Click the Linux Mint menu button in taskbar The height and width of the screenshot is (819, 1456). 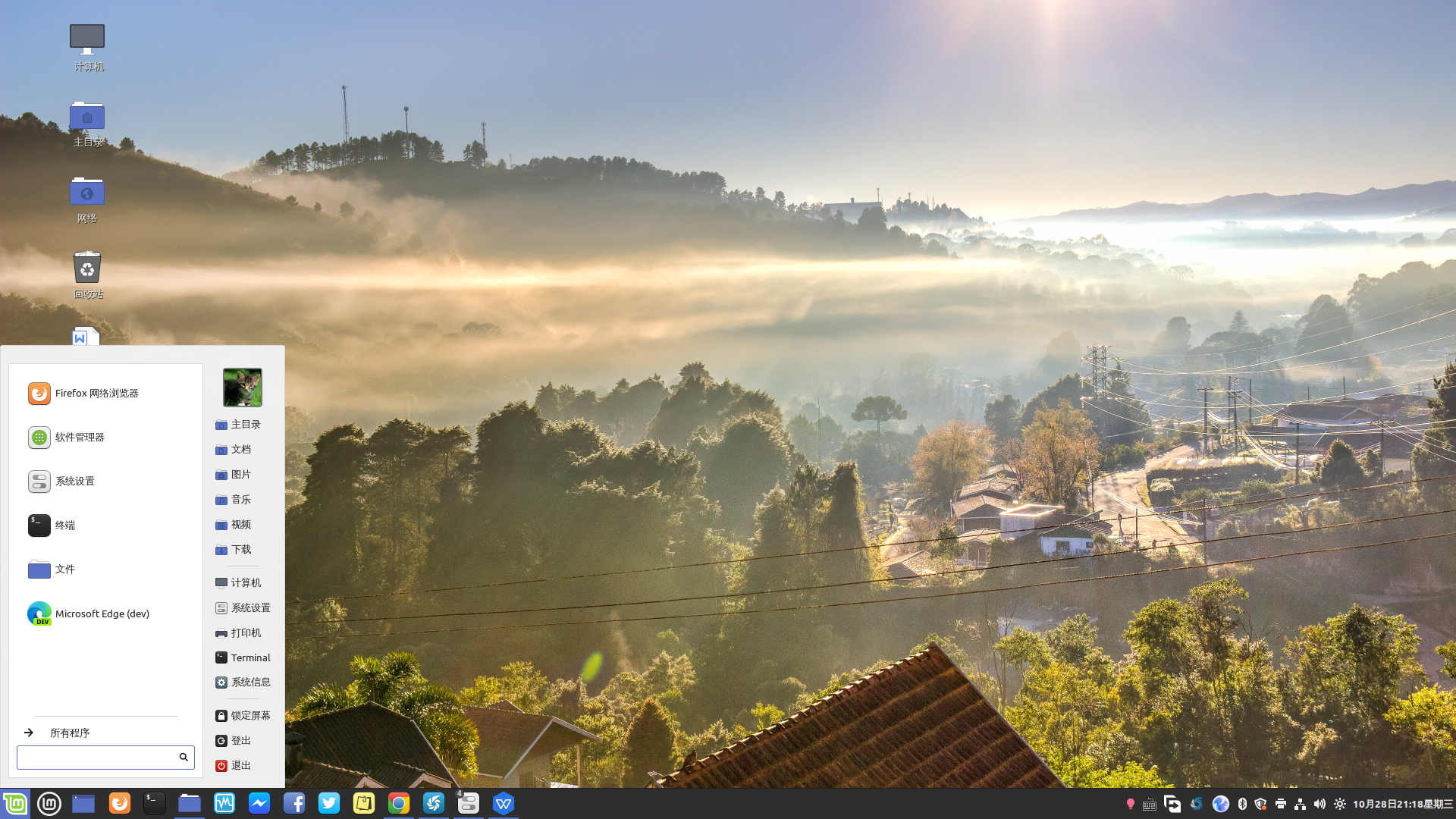(x=15, y=804)
